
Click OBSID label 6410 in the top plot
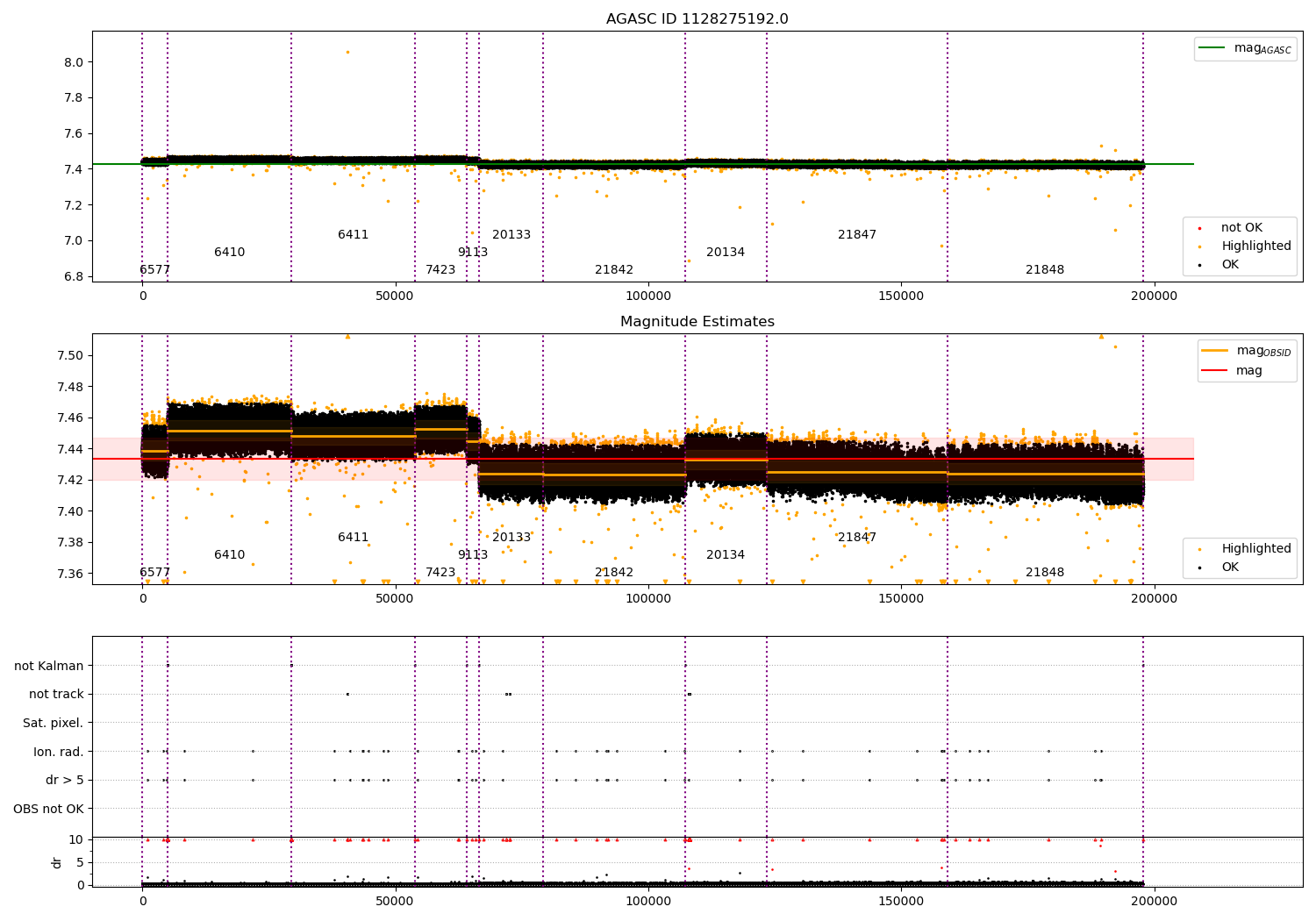pyautogui.click(x=230, y=253)
